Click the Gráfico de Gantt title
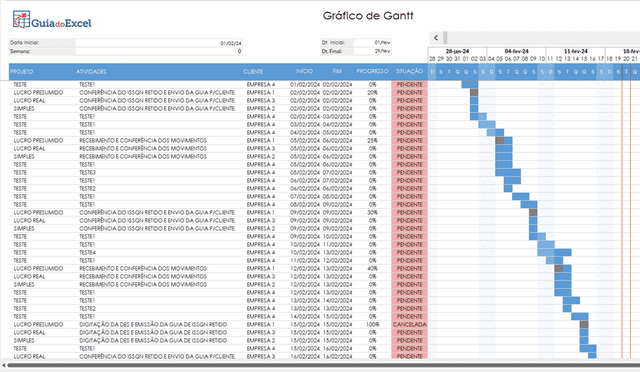 tap(368, 16)
